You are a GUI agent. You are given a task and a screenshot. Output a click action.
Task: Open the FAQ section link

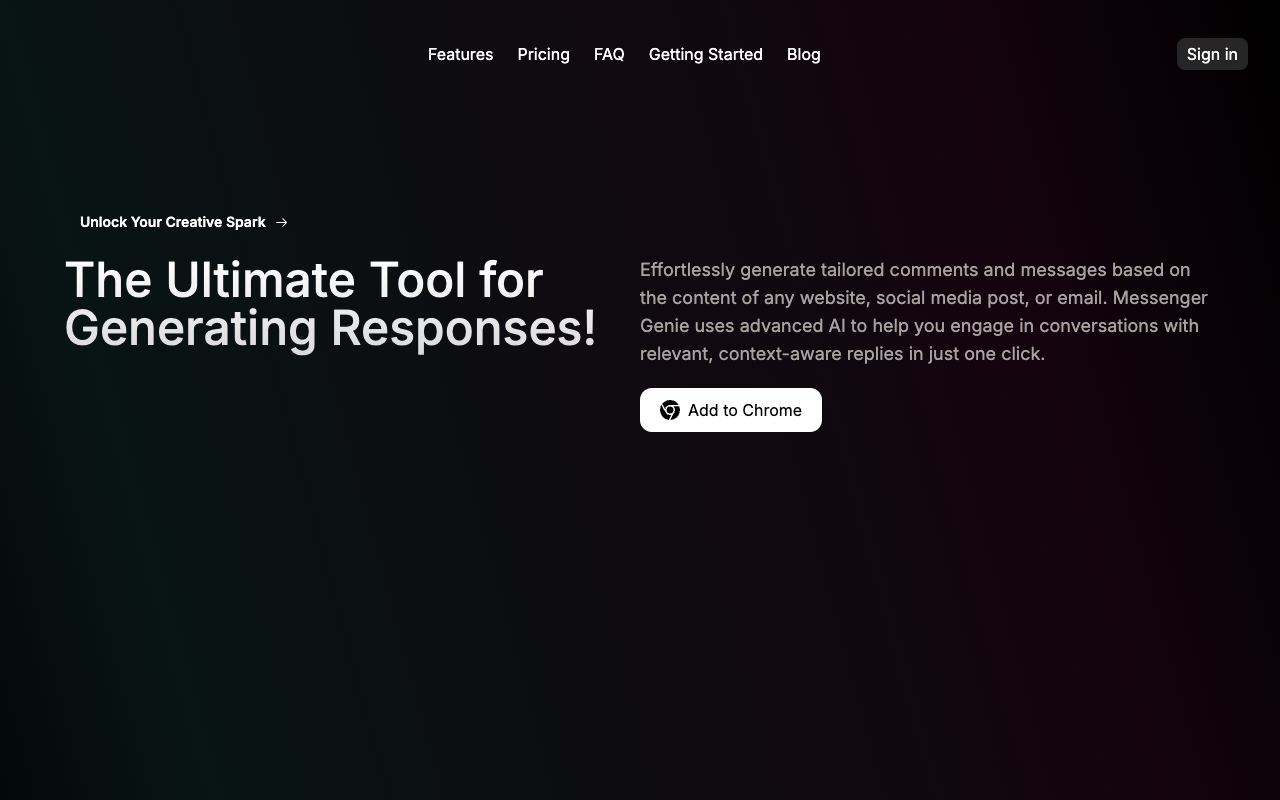[x=609, y=54]
